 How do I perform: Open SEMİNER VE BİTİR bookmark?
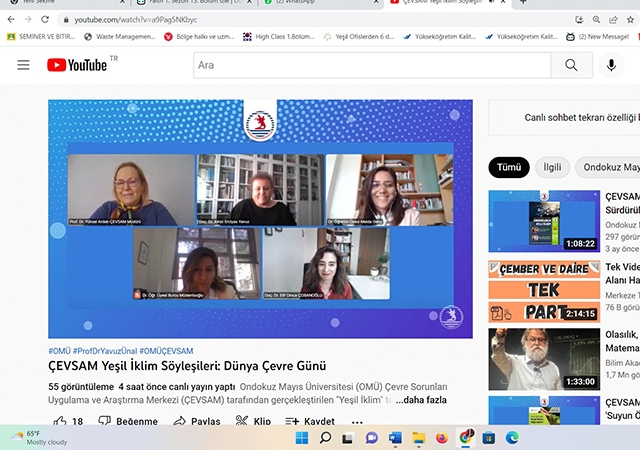click(x=41, y=37)
